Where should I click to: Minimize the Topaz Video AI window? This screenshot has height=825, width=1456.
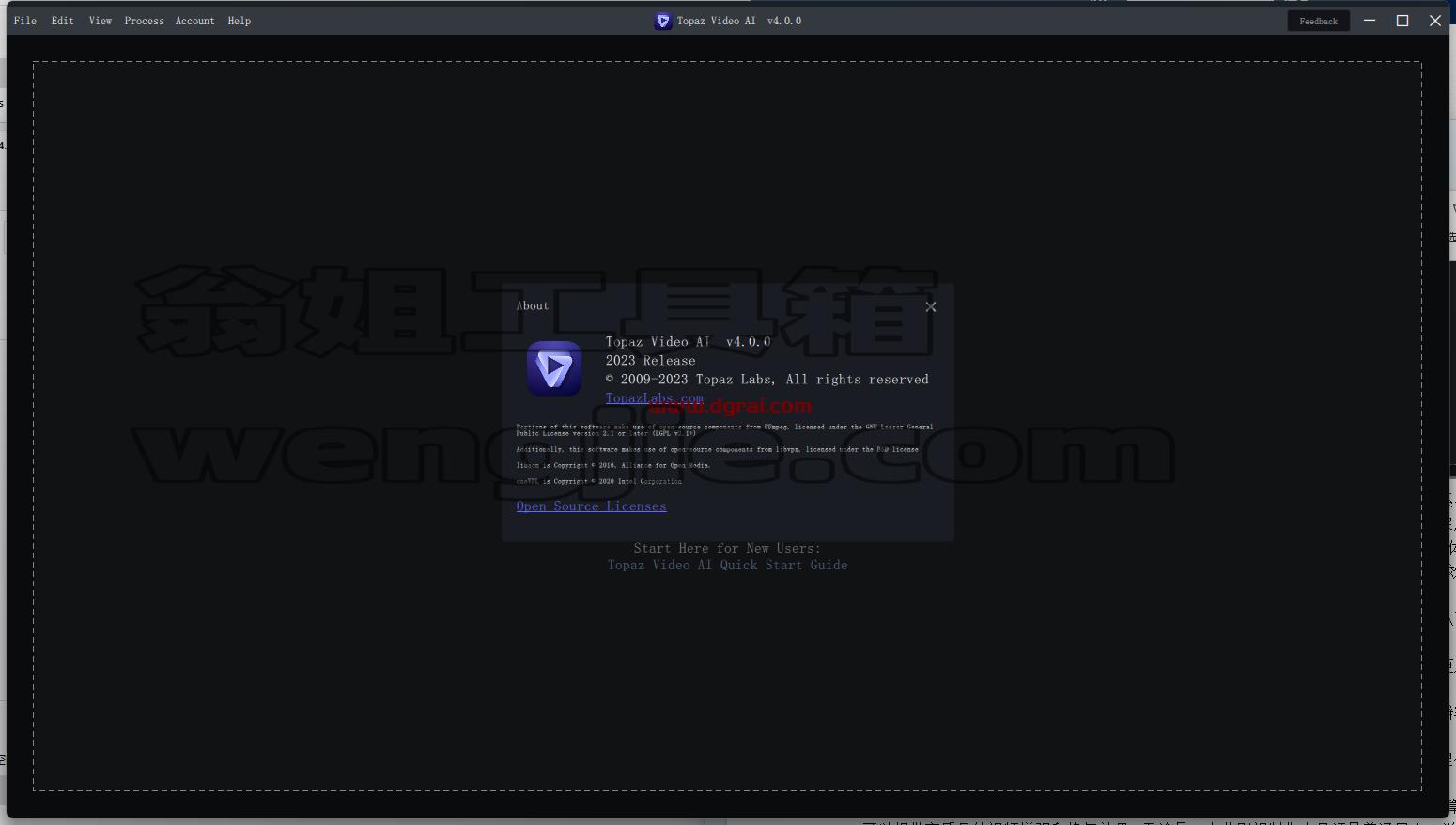pyautogui.click(x=1370, y=21)
